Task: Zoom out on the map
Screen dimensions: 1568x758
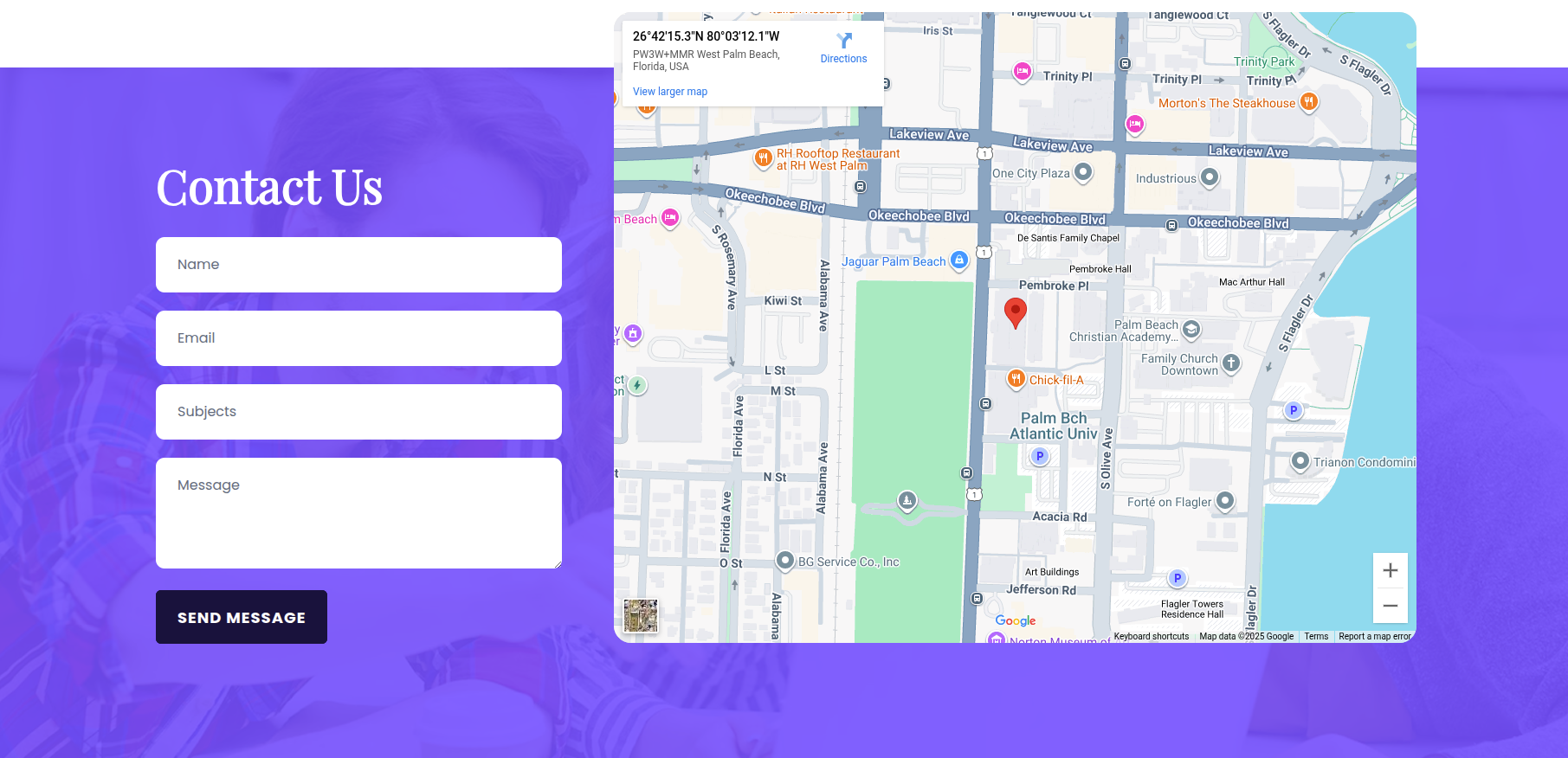Action: (x=1390, y=606)
